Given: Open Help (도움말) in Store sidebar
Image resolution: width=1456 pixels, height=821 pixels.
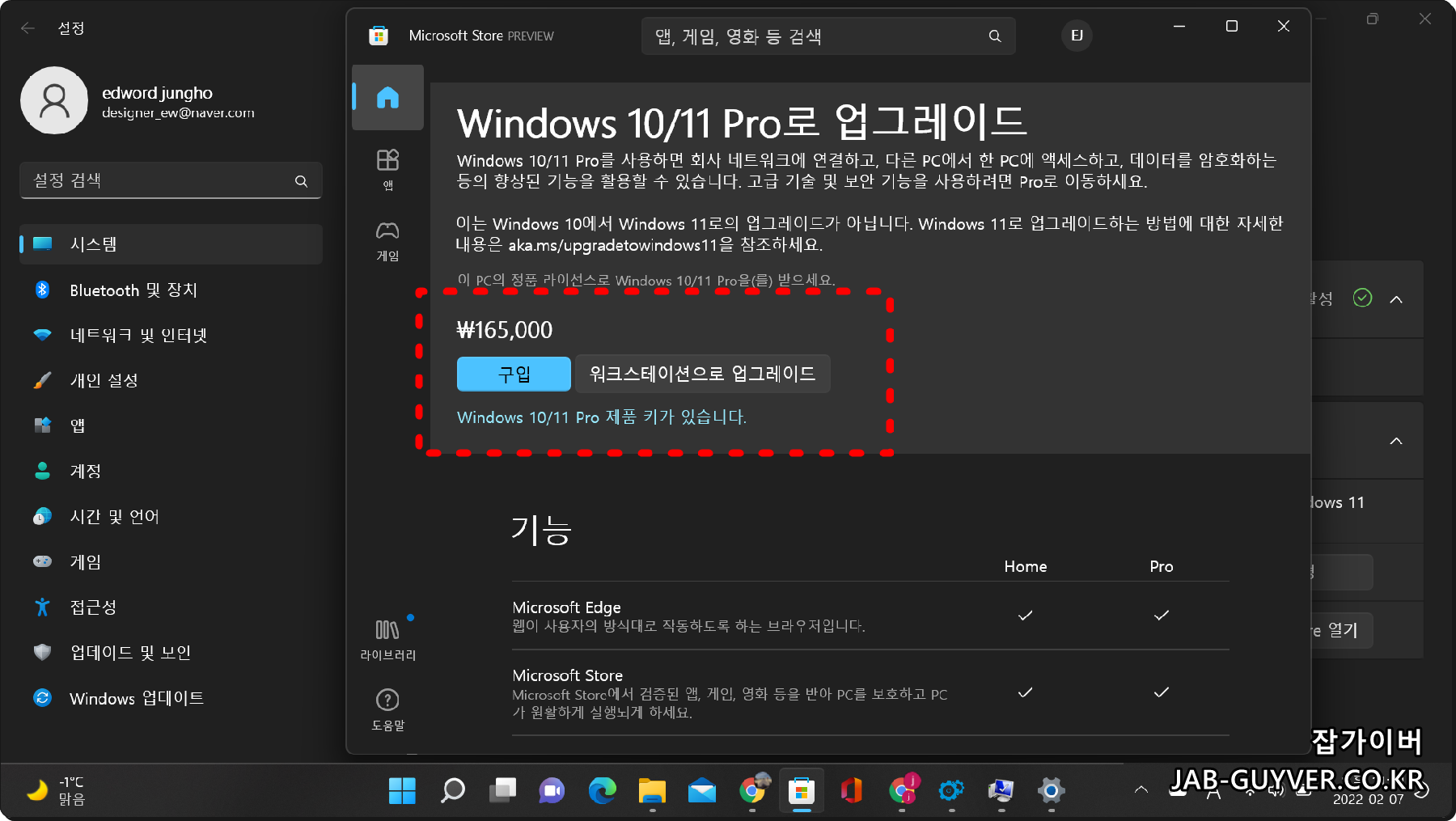Looking at the screenshot, I should click(387, 709).
